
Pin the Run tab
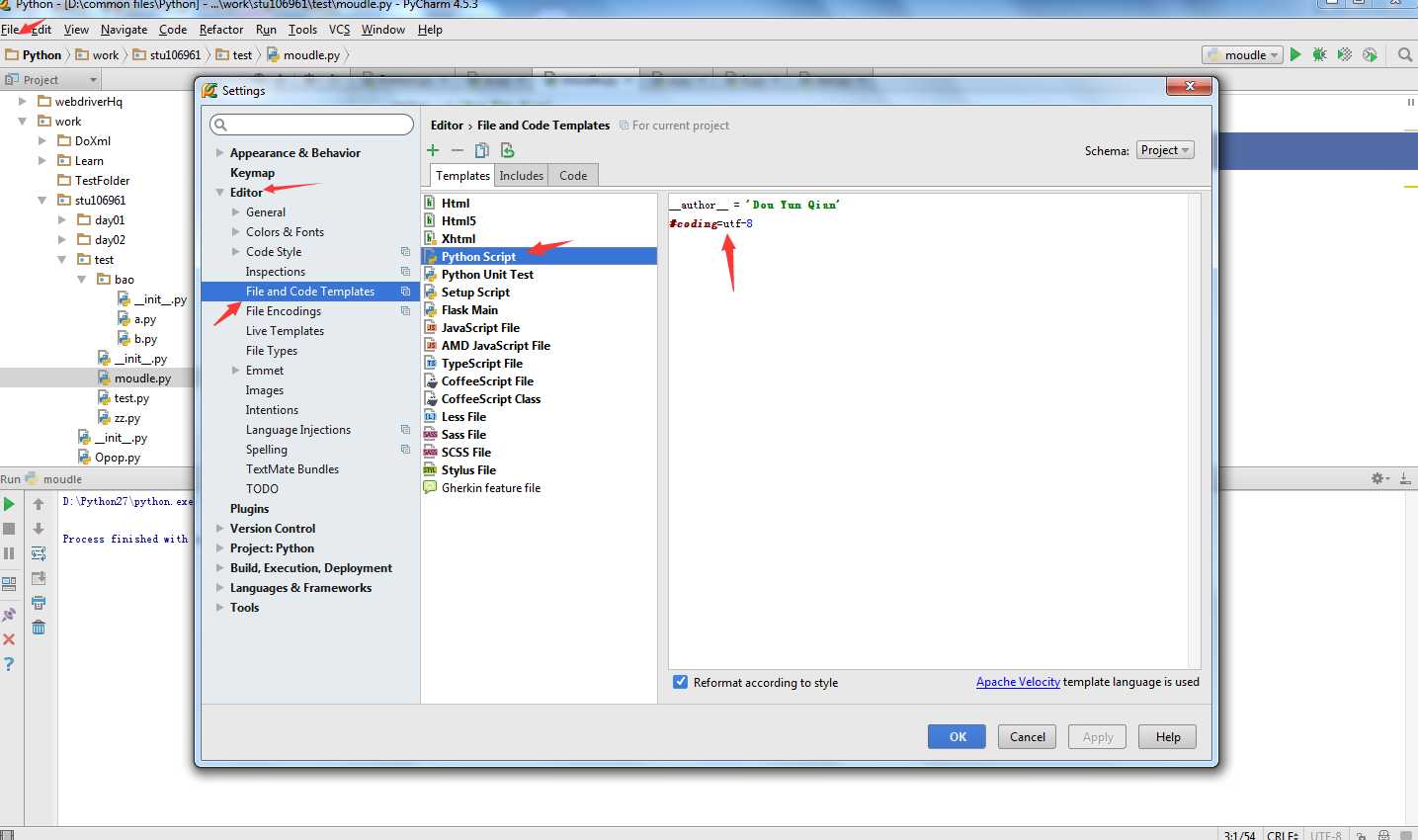point(9,614)
